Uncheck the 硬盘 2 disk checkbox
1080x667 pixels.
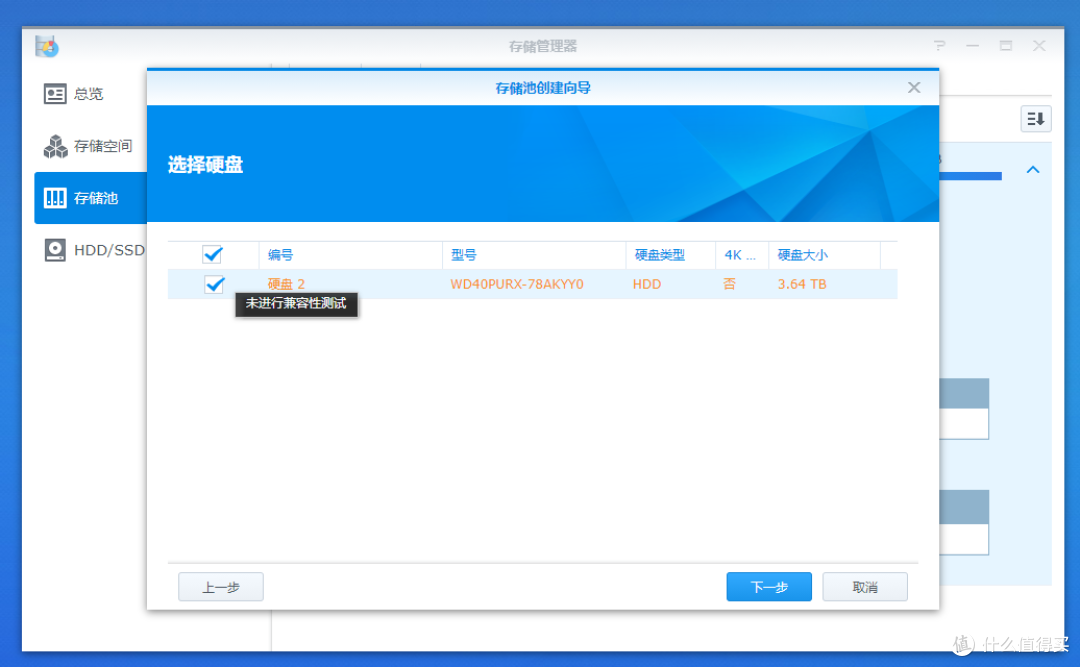pos(213,284)
